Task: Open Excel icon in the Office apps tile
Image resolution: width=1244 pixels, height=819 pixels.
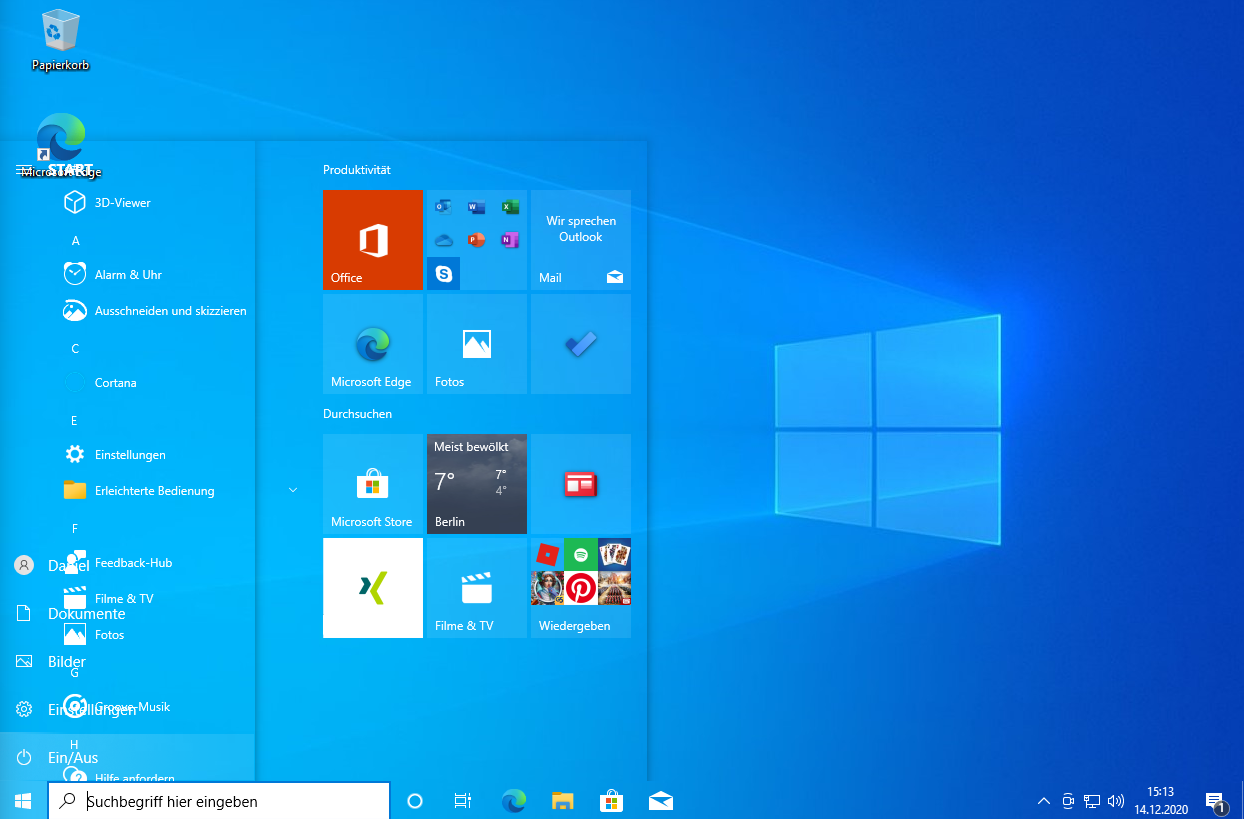Action: point(509,207)
